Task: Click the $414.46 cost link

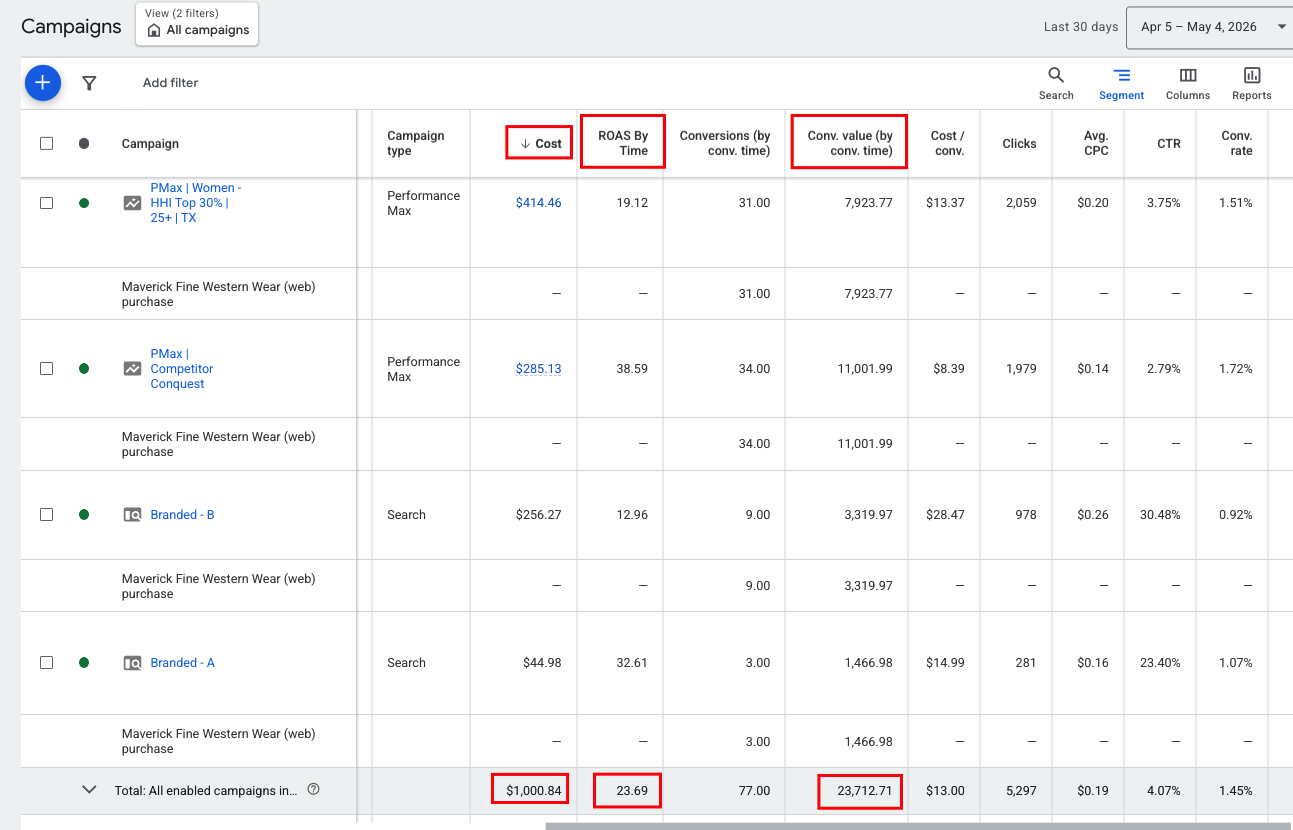Action: (538, 203)
